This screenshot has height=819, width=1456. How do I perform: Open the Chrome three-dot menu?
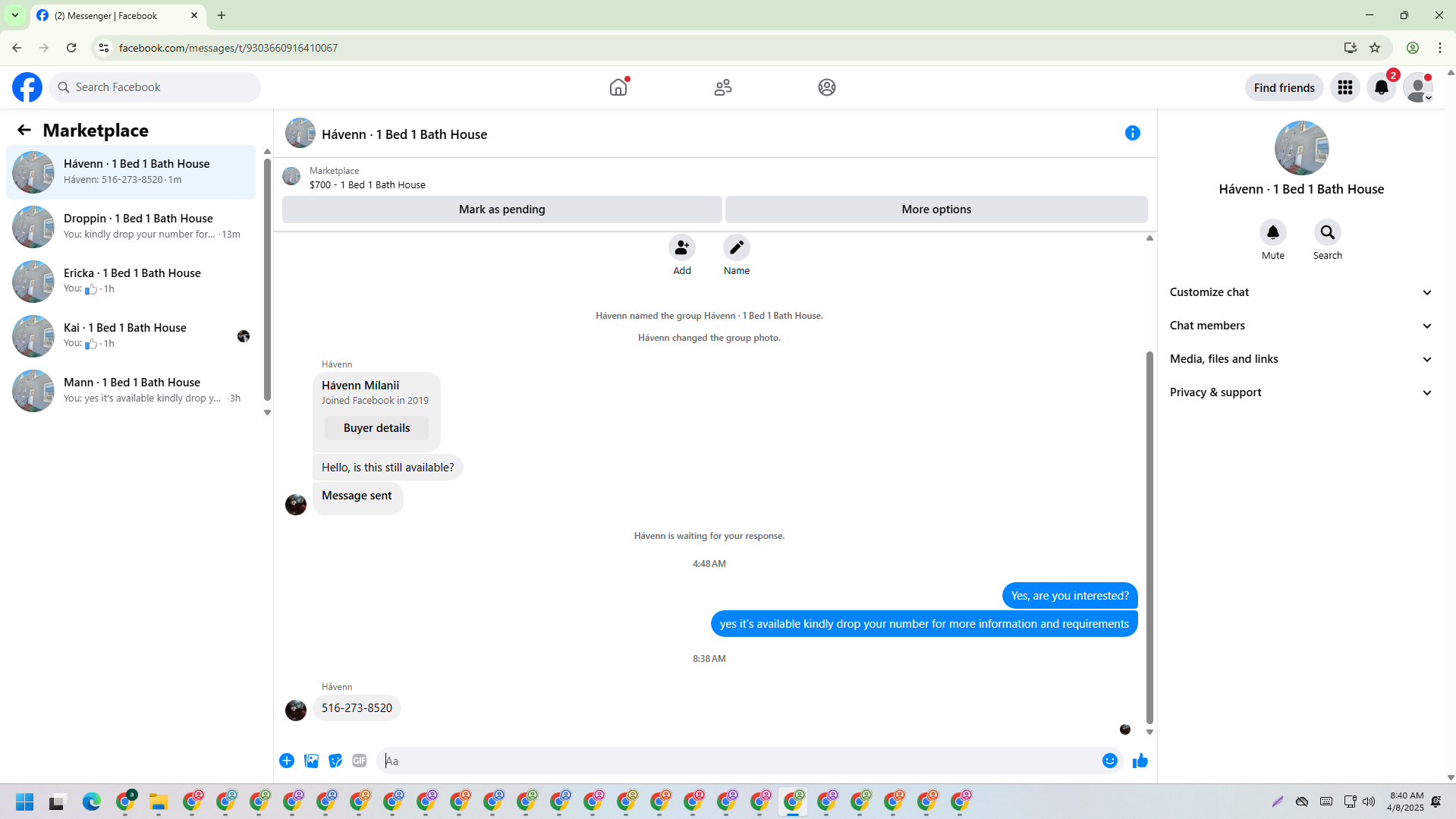pyautogui.click(x=1440, y=48)
